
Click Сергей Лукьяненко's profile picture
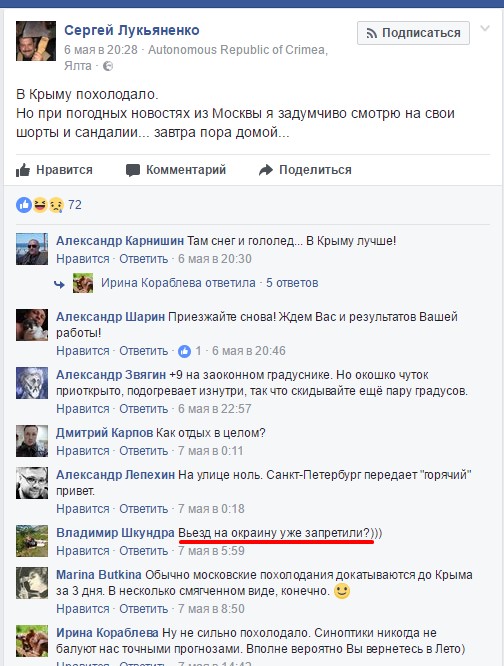(36, 41)
